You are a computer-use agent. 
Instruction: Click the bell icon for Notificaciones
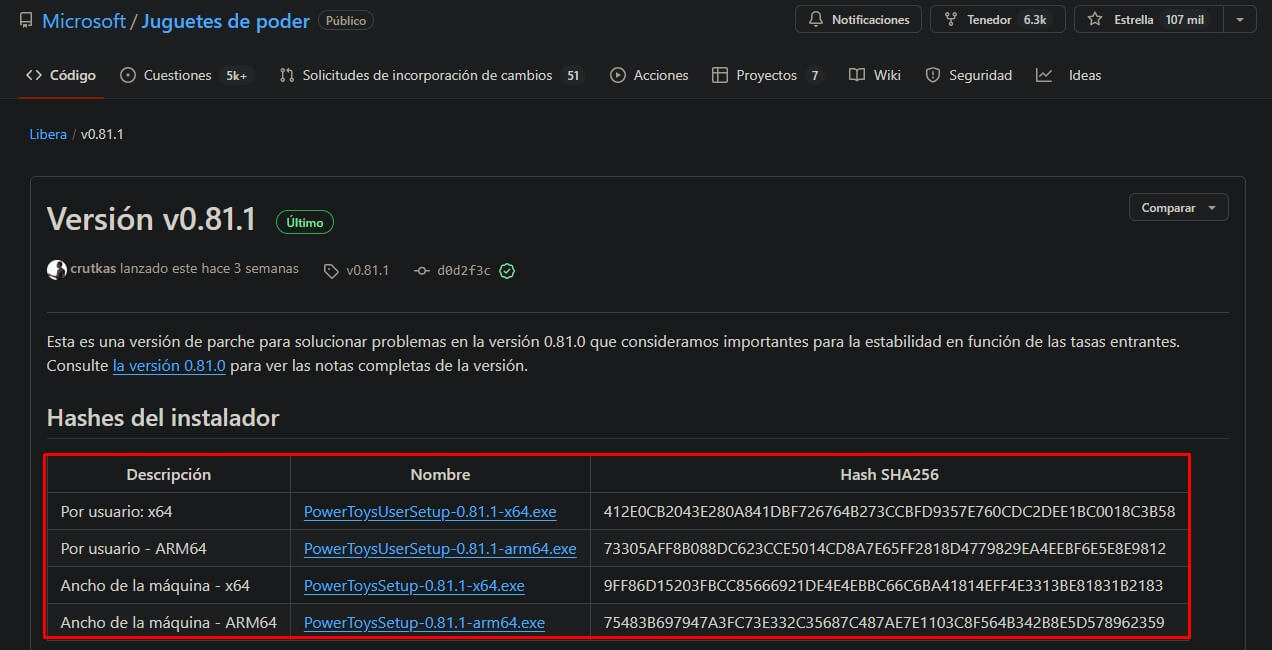click(816, 20)
